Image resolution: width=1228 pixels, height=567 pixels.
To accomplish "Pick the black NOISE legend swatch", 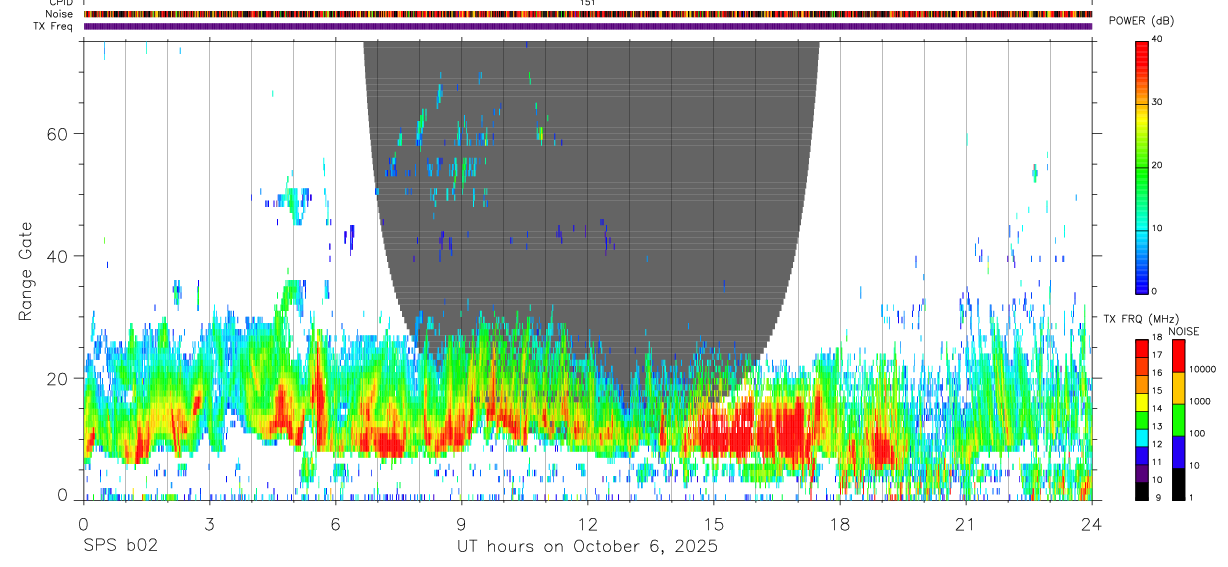I will coord(1178,483).
